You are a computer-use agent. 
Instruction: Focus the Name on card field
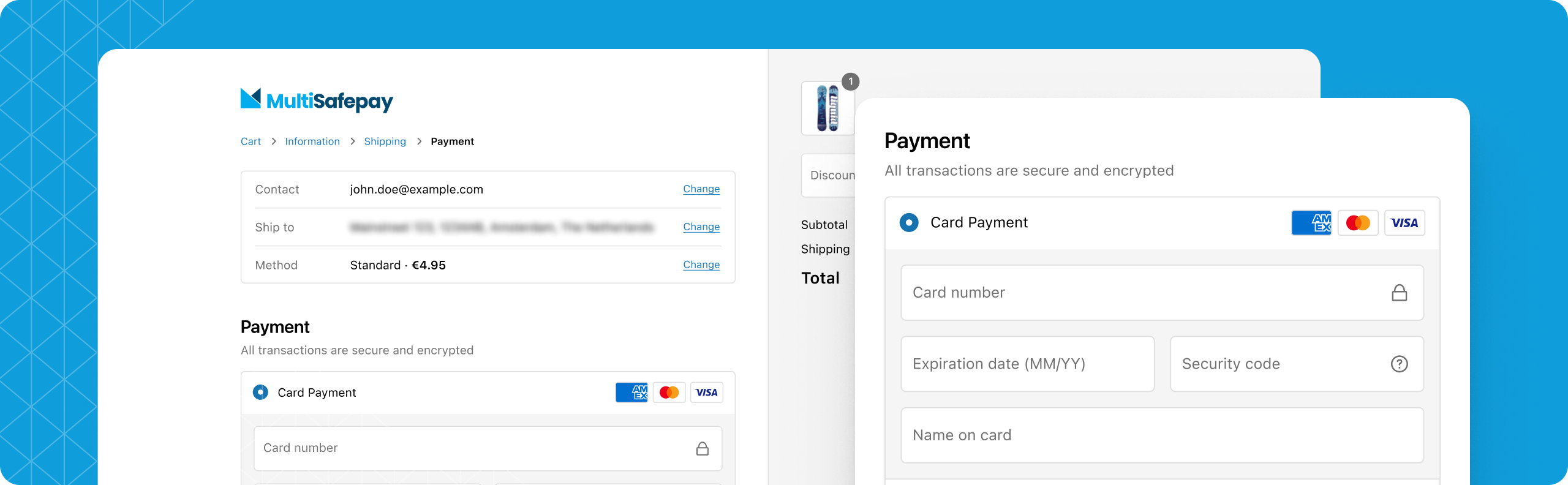pyautogui.click(x=1162, y=435)
